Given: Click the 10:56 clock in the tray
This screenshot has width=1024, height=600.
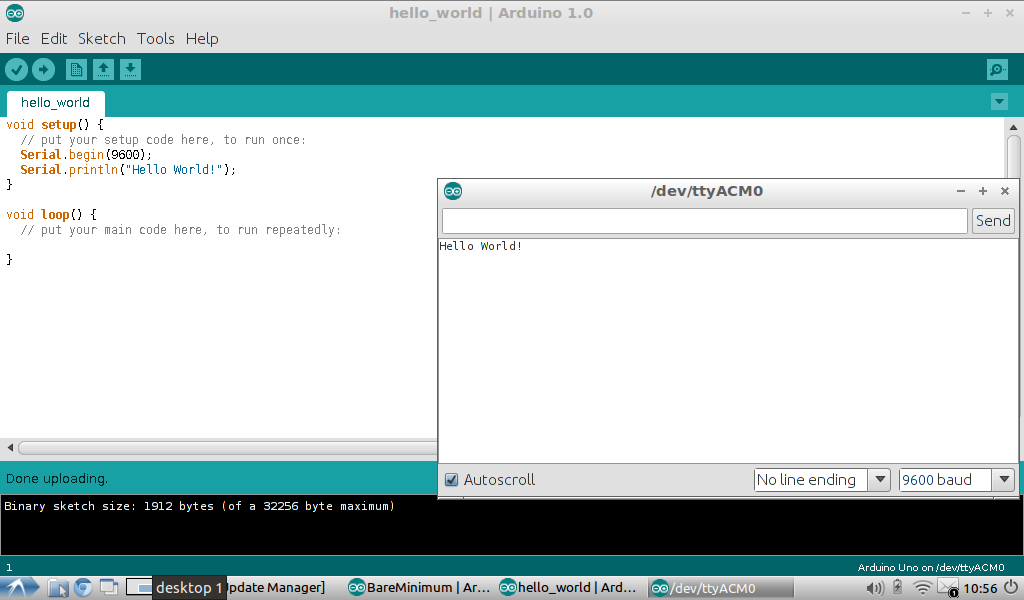Looking at the screenshot, I should point(980,588).
